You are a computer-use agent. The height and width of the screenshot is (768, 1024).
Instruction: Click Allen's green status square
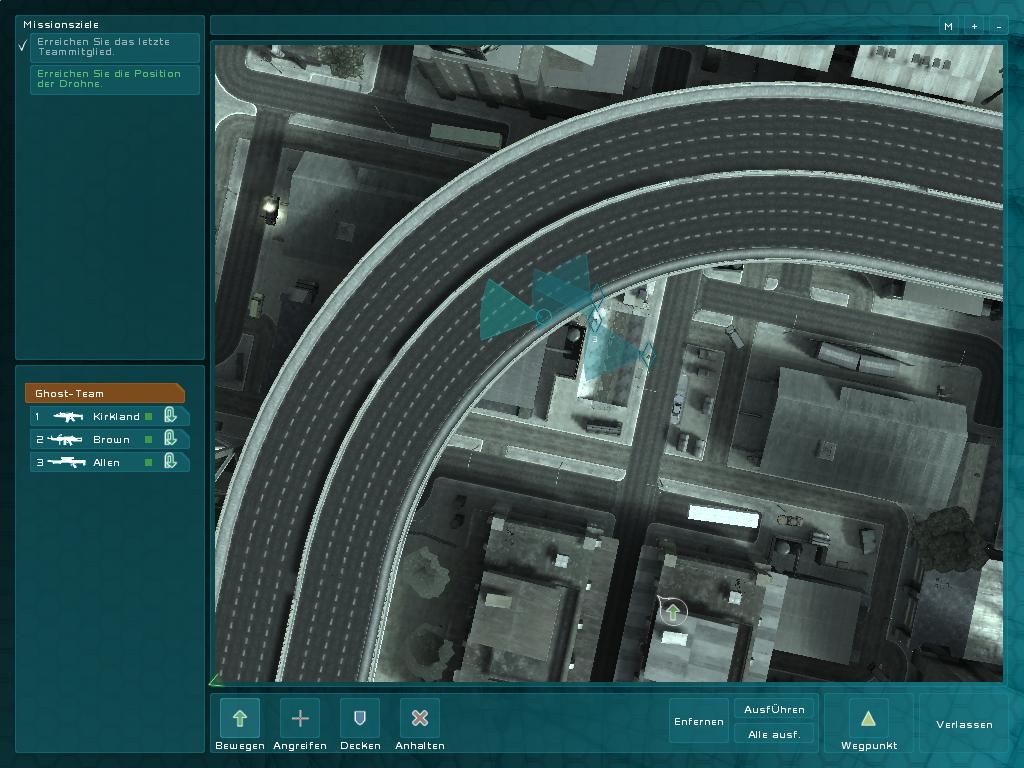pos(149,462)
